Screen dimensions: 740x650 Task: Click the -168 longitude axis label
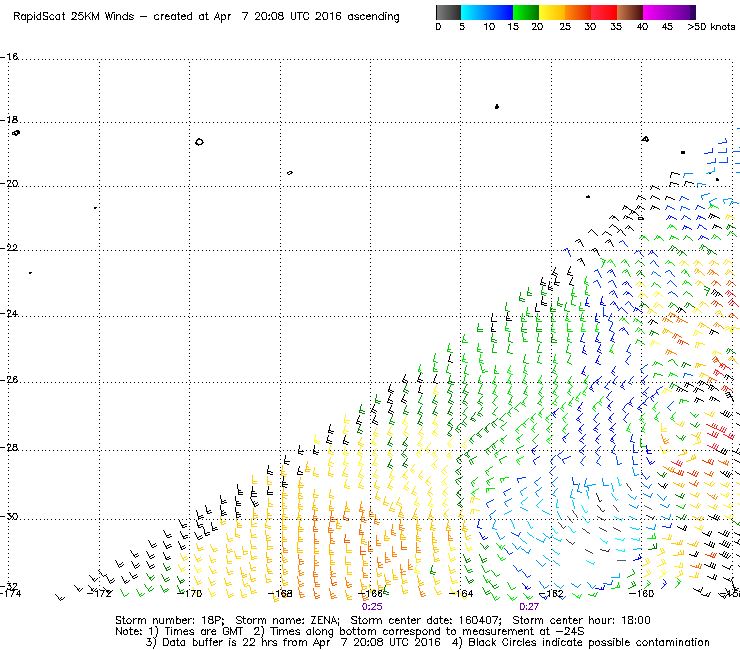(280, 593)
